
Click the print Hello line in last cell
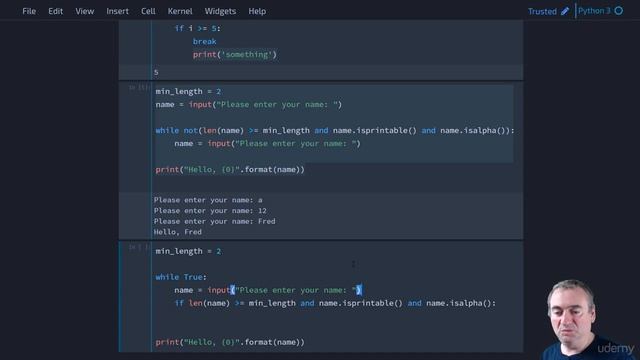click(x=230, y=342)
